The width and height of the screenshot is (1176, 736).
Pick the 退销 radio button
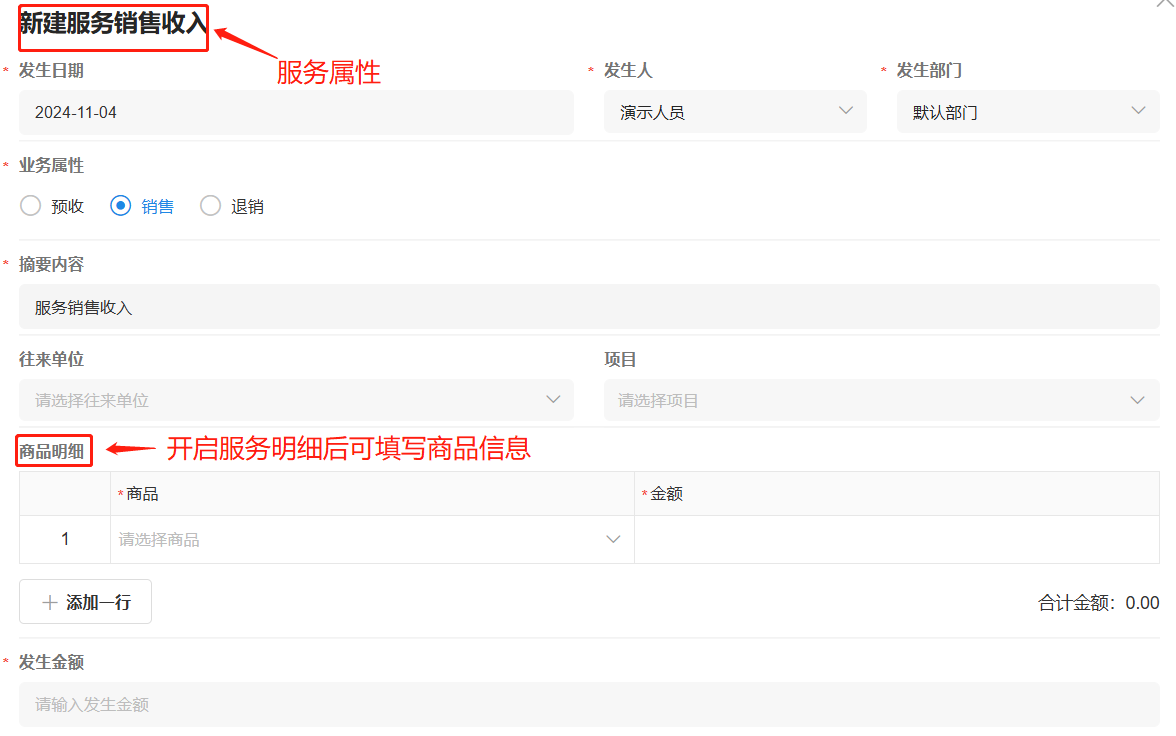tap(211, 206)
